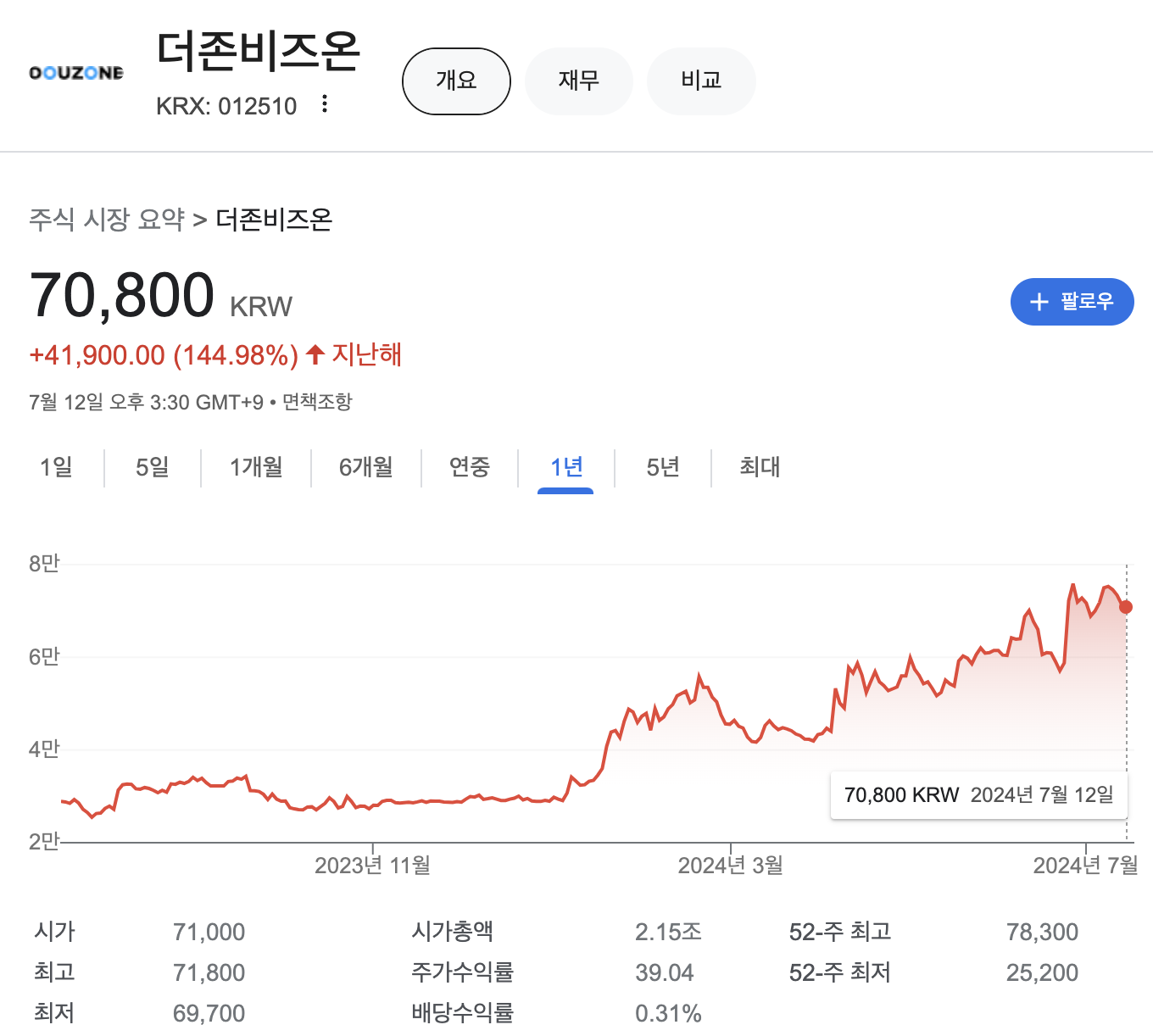Click the 최저 value 69,700
Viewport: 1153px width, 1036px height.
pos(209,1013)
